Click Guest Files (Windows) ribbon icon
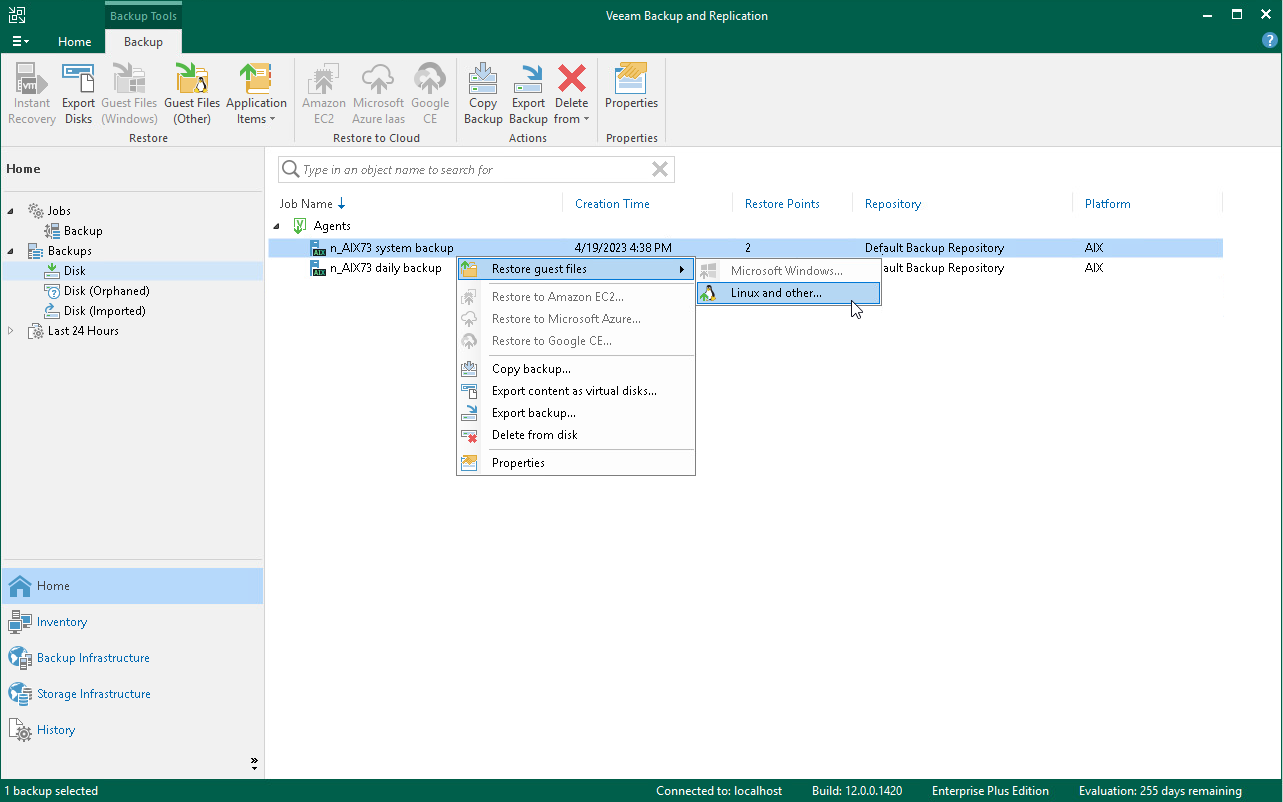 coord(129,94)
